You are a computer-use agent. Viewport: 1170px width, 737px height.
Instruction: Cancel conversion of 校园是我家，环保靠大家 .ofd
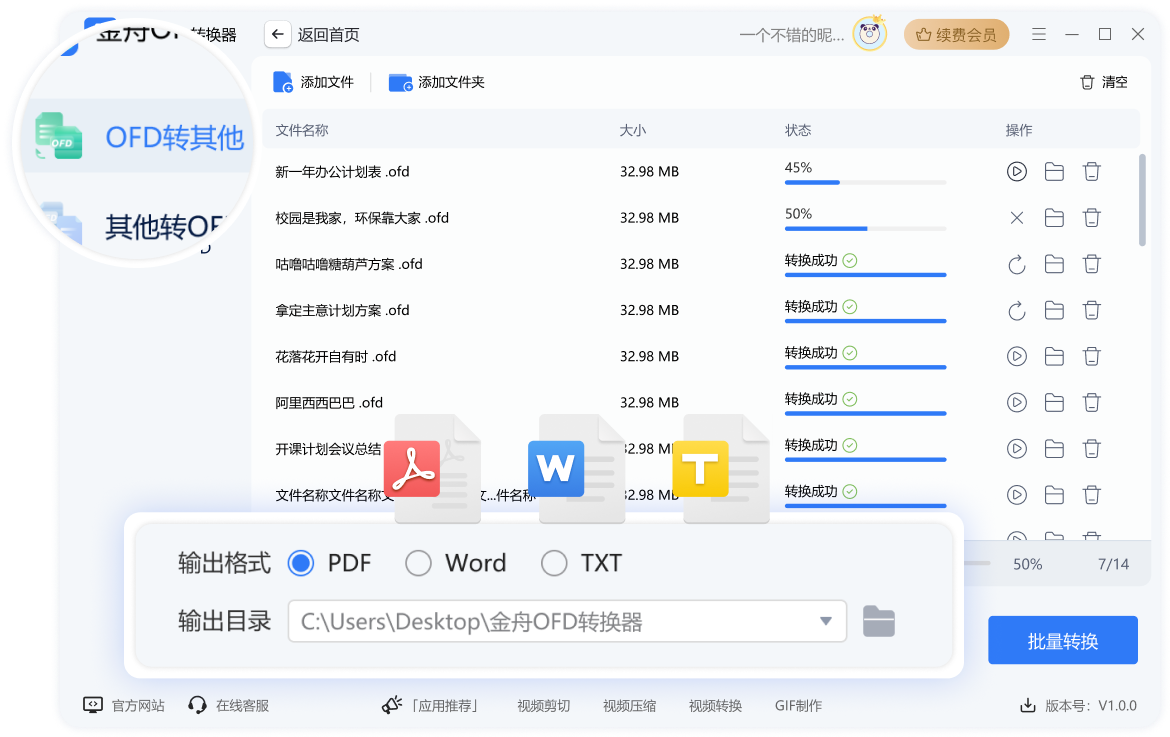(1017, 217)
